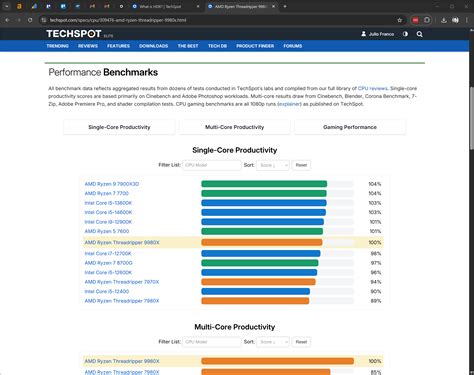Toggle dark mode contrast icon
474x375 pixels.
(405, 34)
